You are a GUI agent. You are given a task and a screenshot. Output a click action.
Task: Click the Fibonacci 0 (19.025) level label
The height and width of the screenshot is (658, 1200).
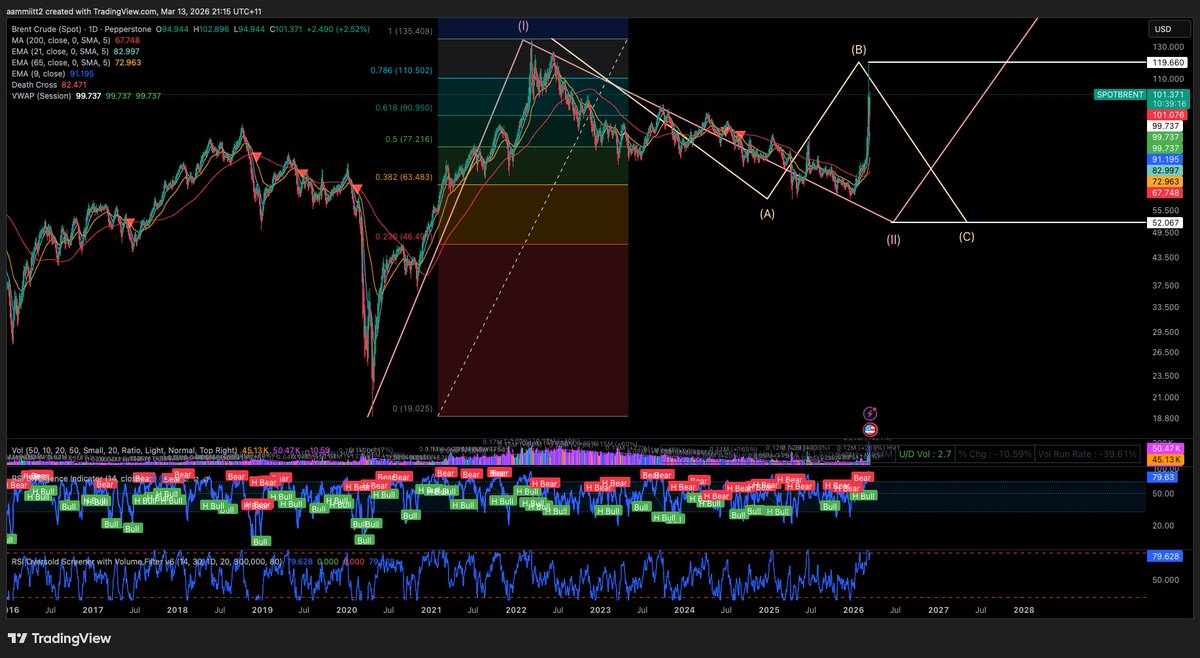pos(410,408)
